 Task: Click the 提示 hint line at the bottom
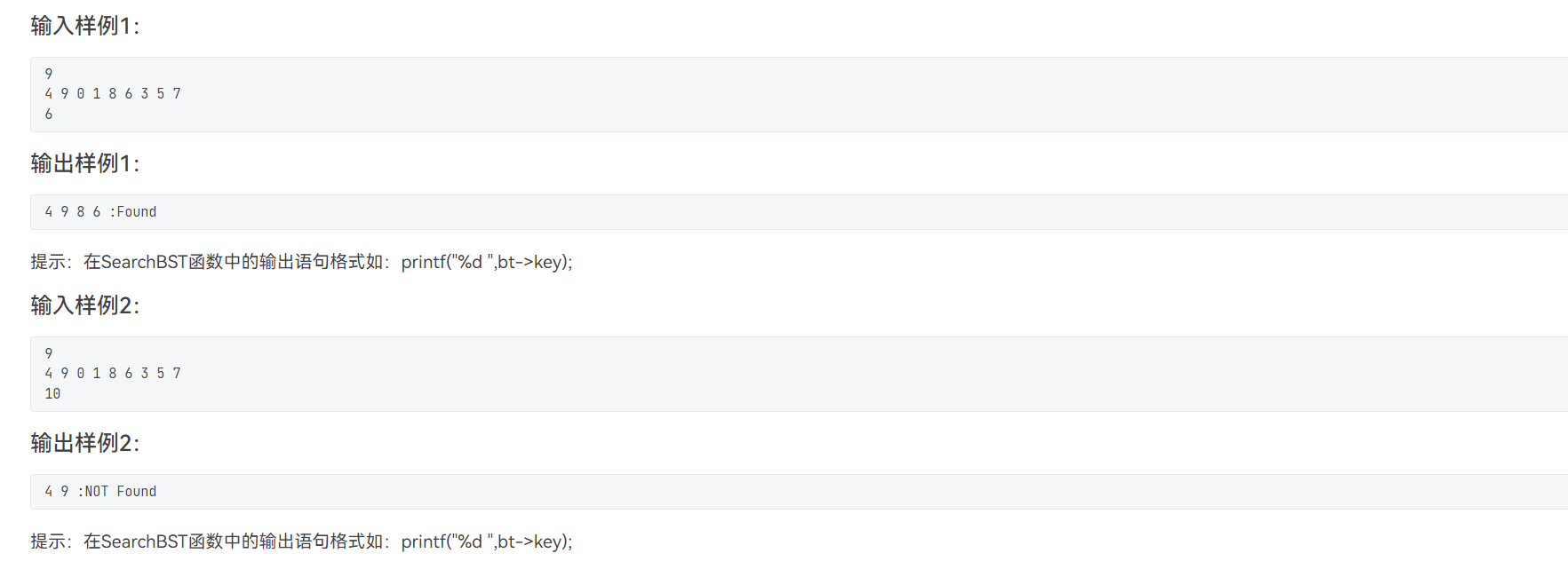pos(301,541)
